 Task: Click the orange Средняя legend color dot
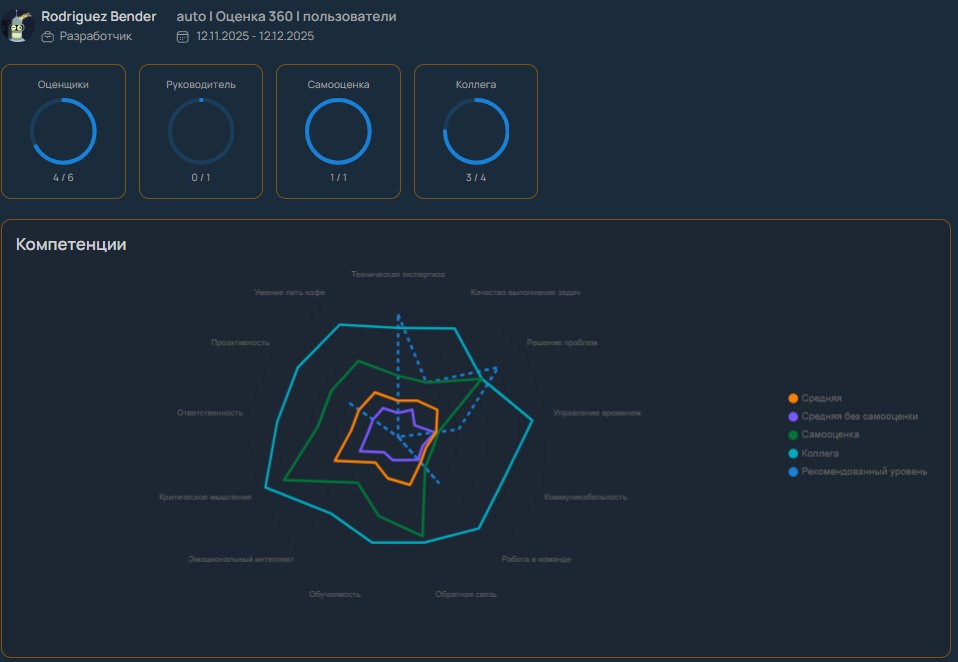click(793, 398)
